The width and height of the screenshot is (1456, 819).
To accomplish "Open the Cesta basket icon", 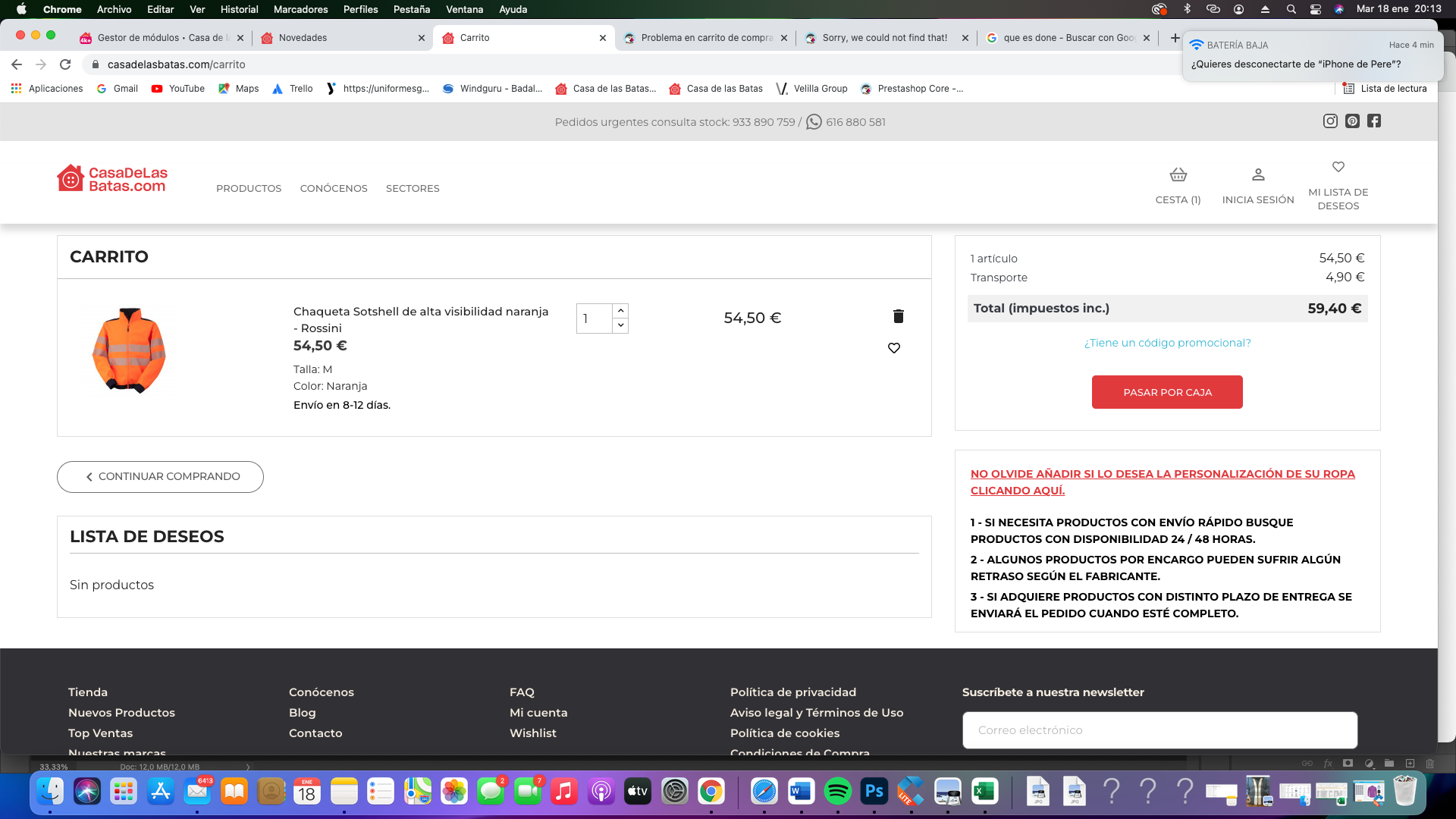I will tap(1178, 175).
